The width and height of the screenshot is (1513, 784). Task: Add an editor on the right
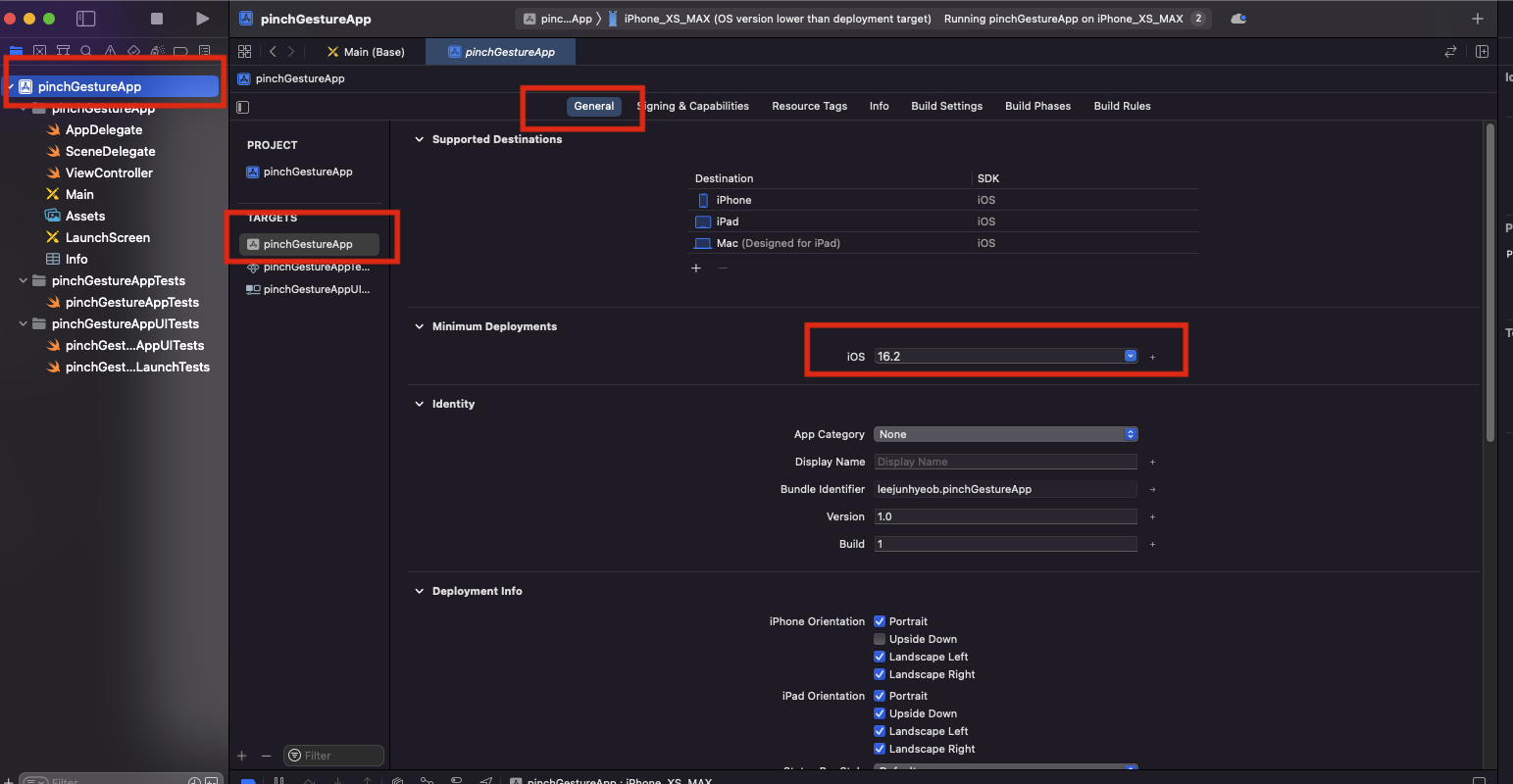(1482, 52)
